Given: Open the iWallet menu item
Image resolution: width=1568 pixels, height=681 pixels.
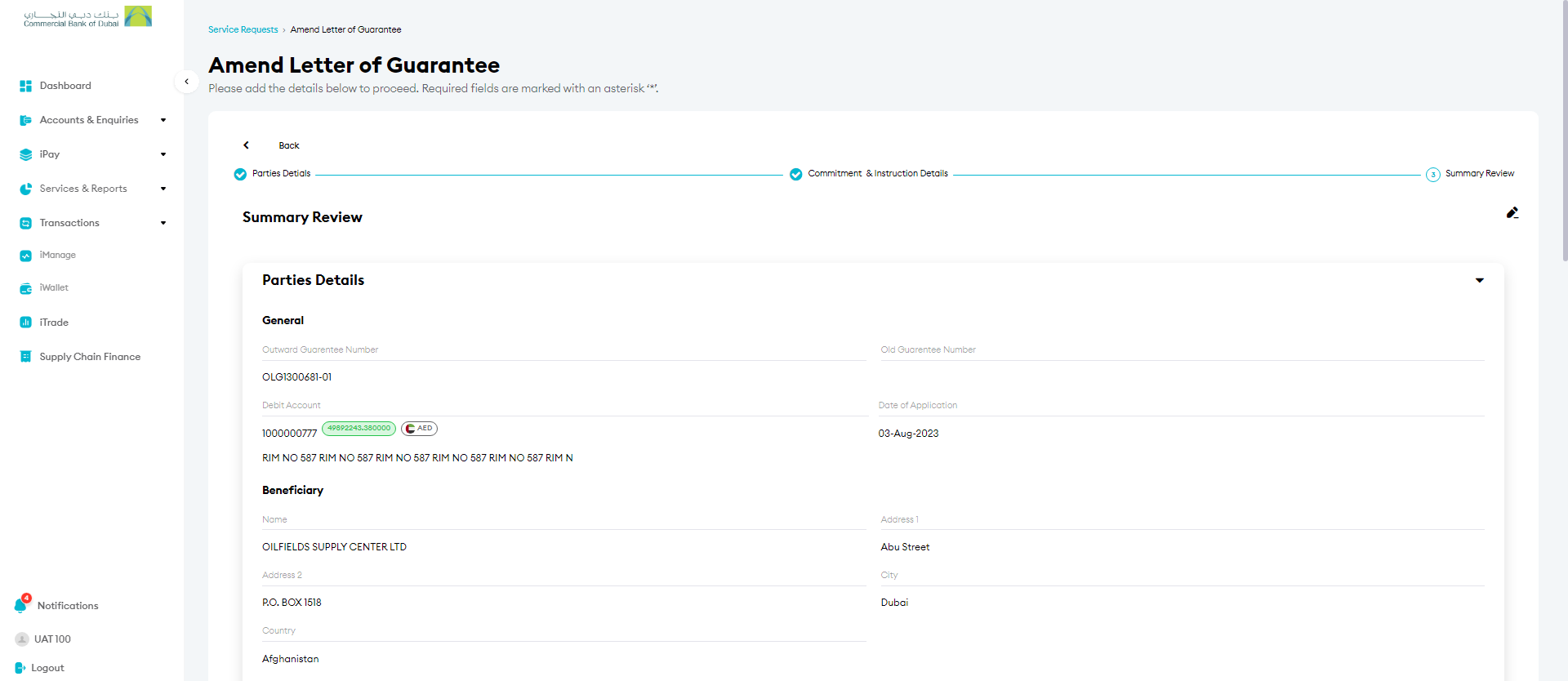Looking at the screenshot, I should pyautogui.click(x=54, y=288).
